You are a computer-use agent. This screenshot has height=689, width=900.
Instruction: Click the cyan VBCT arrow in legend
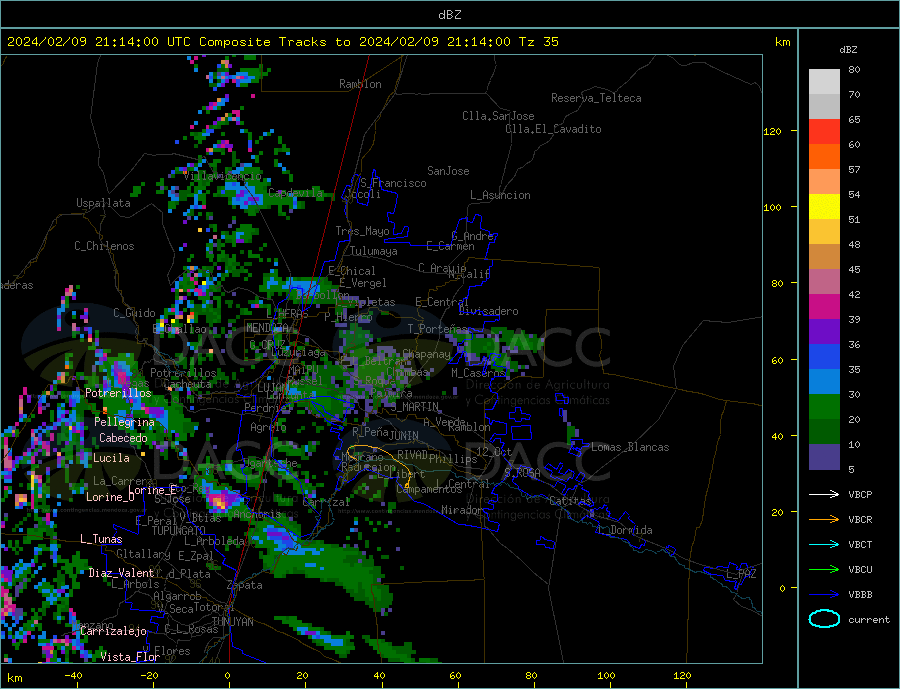pos(824,544)
